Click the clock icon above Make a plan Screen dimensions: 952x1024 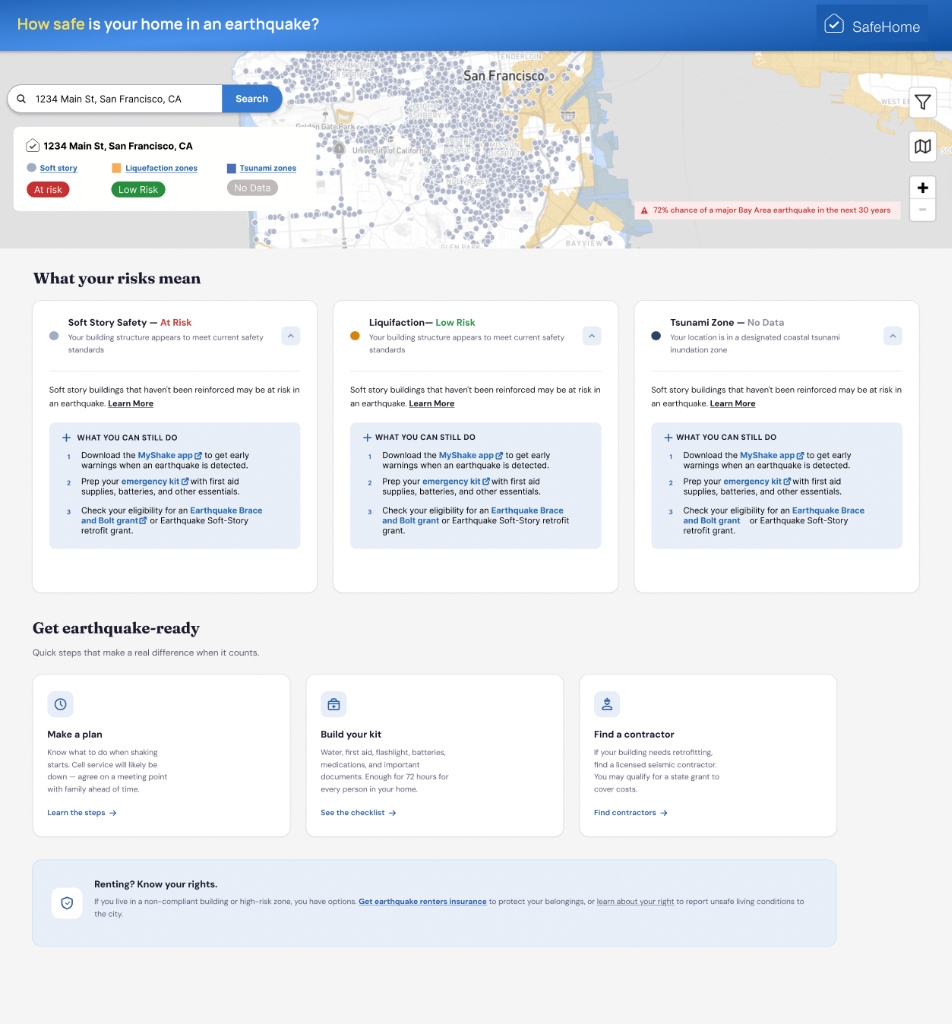coord(60,704)
